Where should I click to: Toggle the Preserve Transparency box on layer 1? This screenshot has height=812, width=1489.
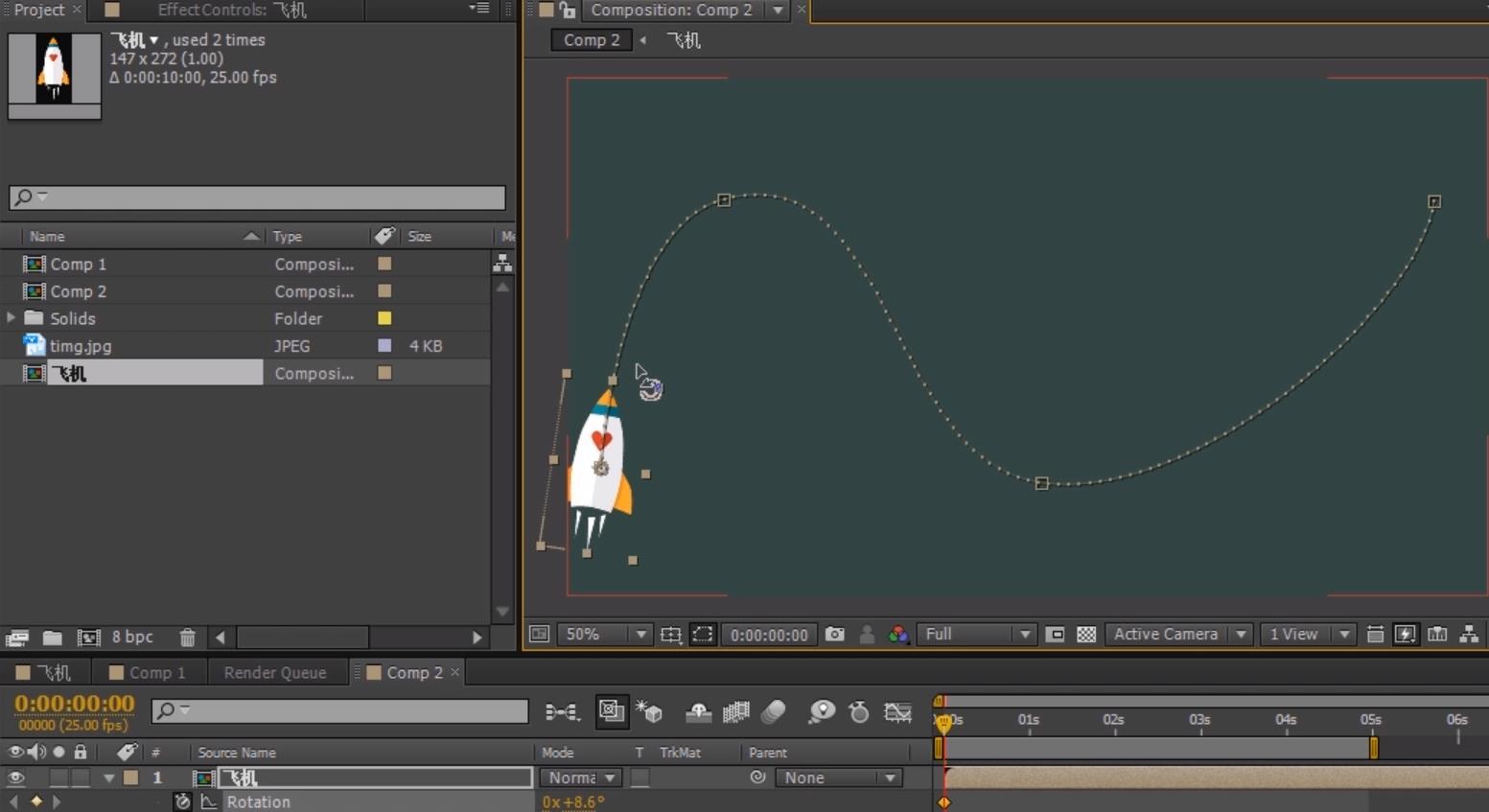coord(640,777)
